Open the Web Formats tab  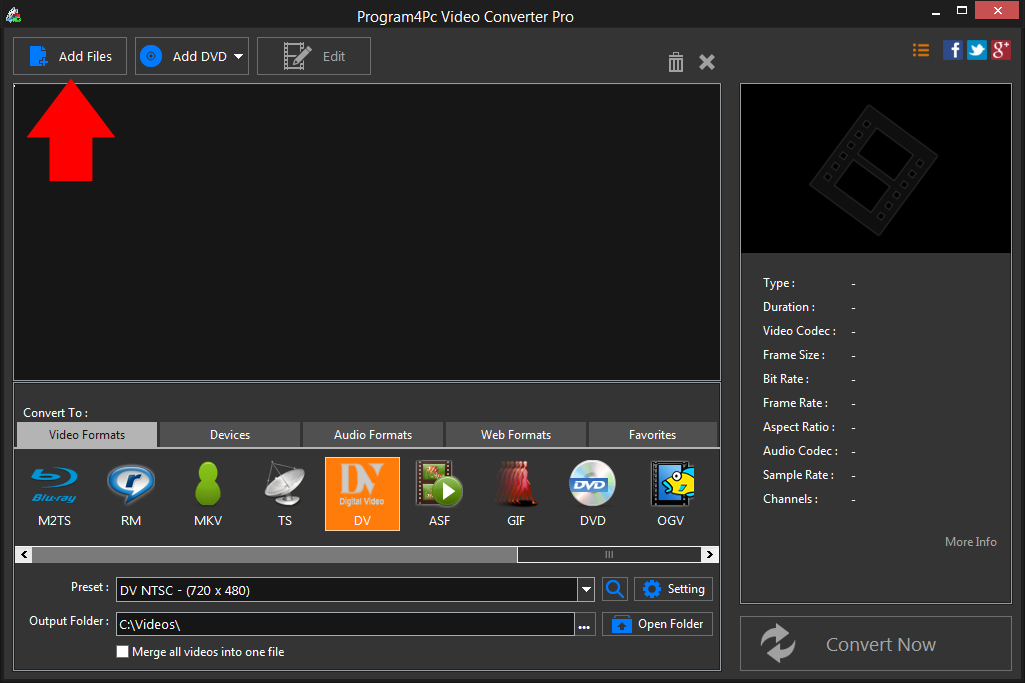(515, 434)
